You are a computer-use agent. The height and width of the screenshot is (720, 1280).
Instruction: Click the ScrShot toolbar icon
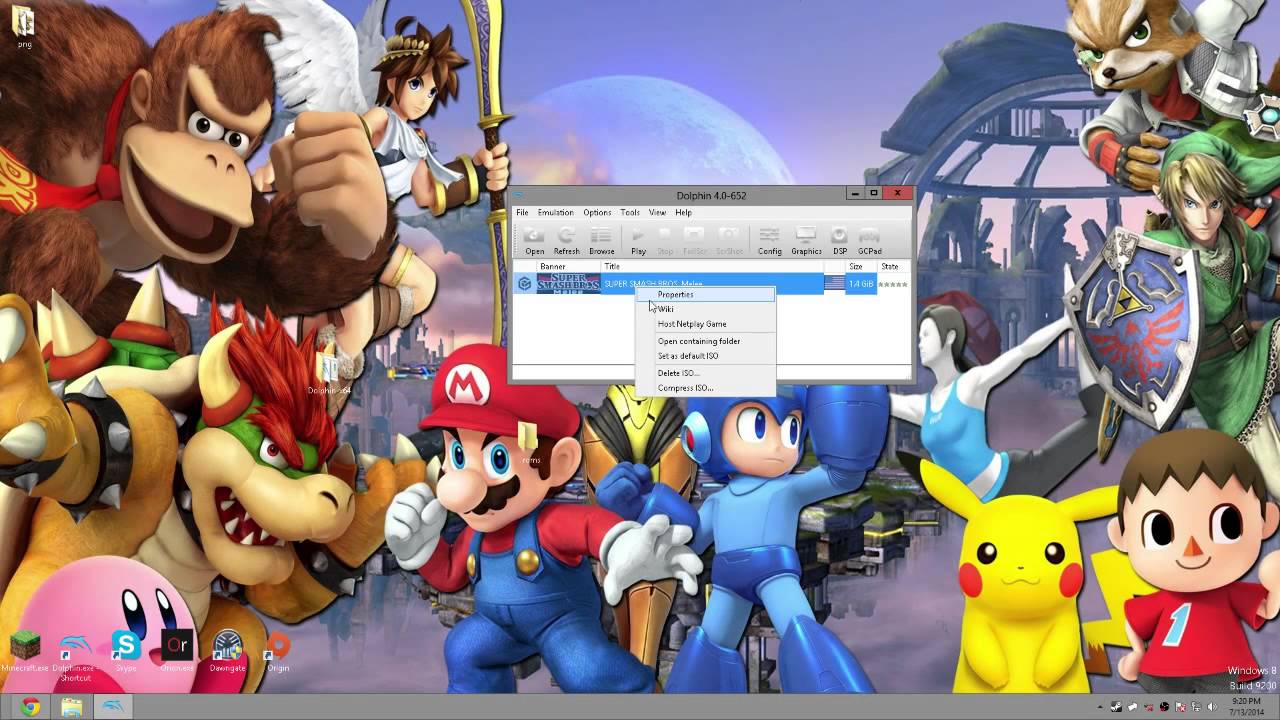[x=729, y=240]
